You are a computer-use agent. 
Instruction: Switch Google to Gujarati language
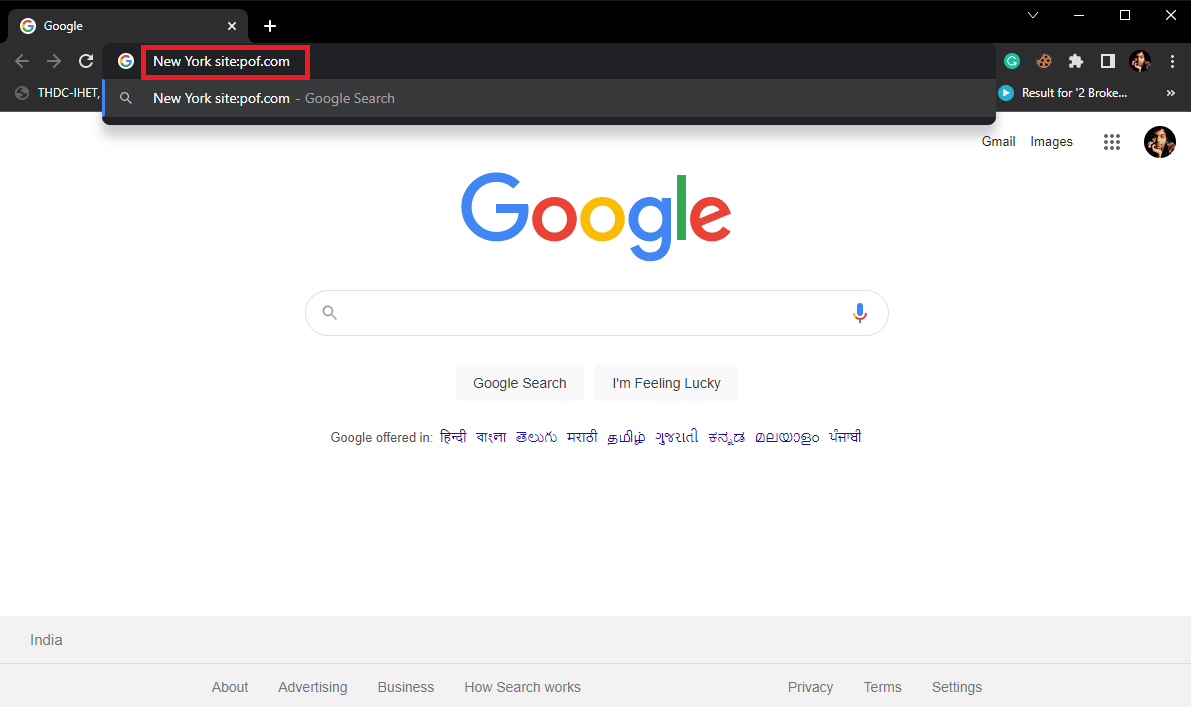tap(676, 437)
